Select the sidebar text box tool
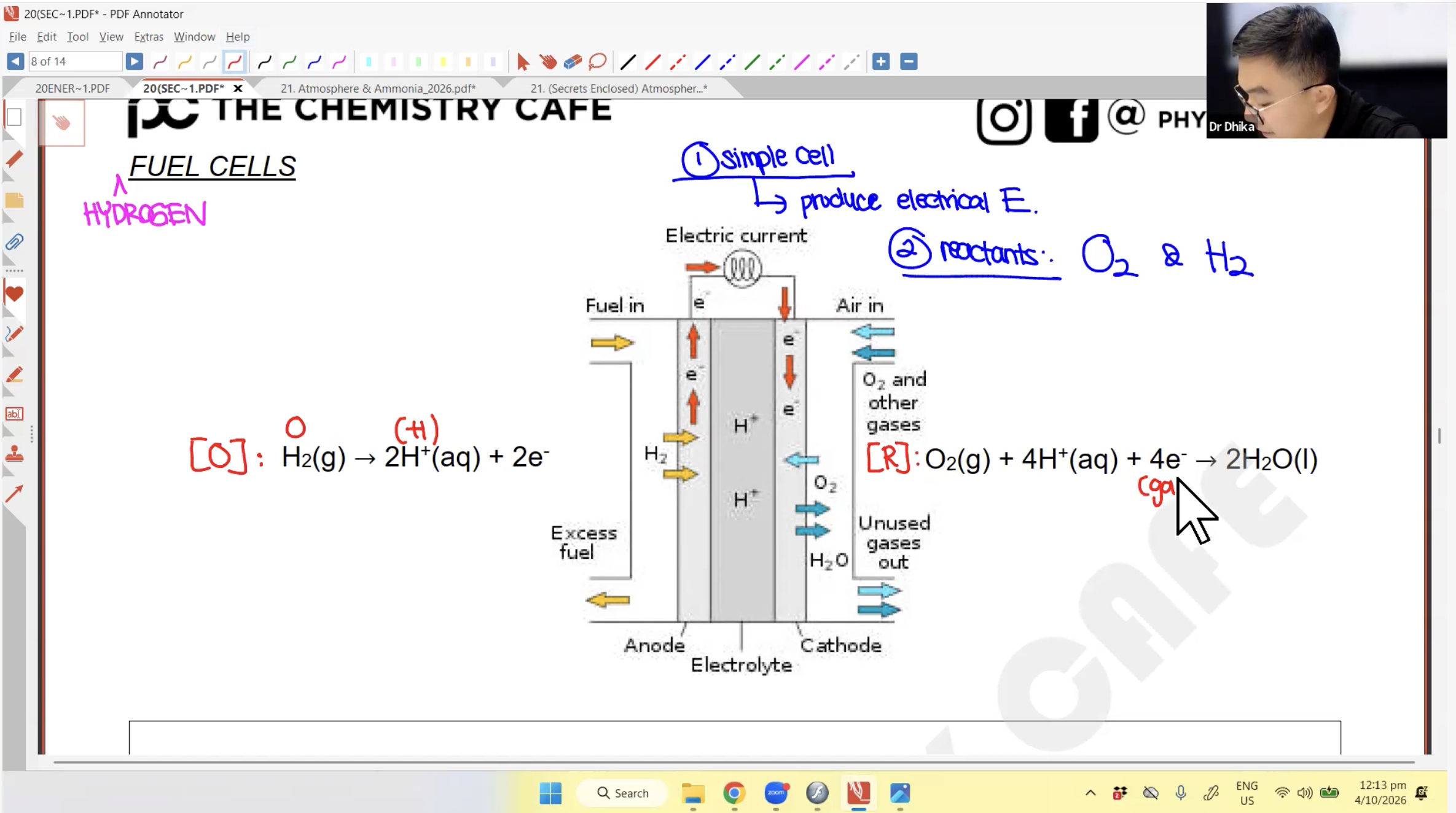 tap(14, 414)
